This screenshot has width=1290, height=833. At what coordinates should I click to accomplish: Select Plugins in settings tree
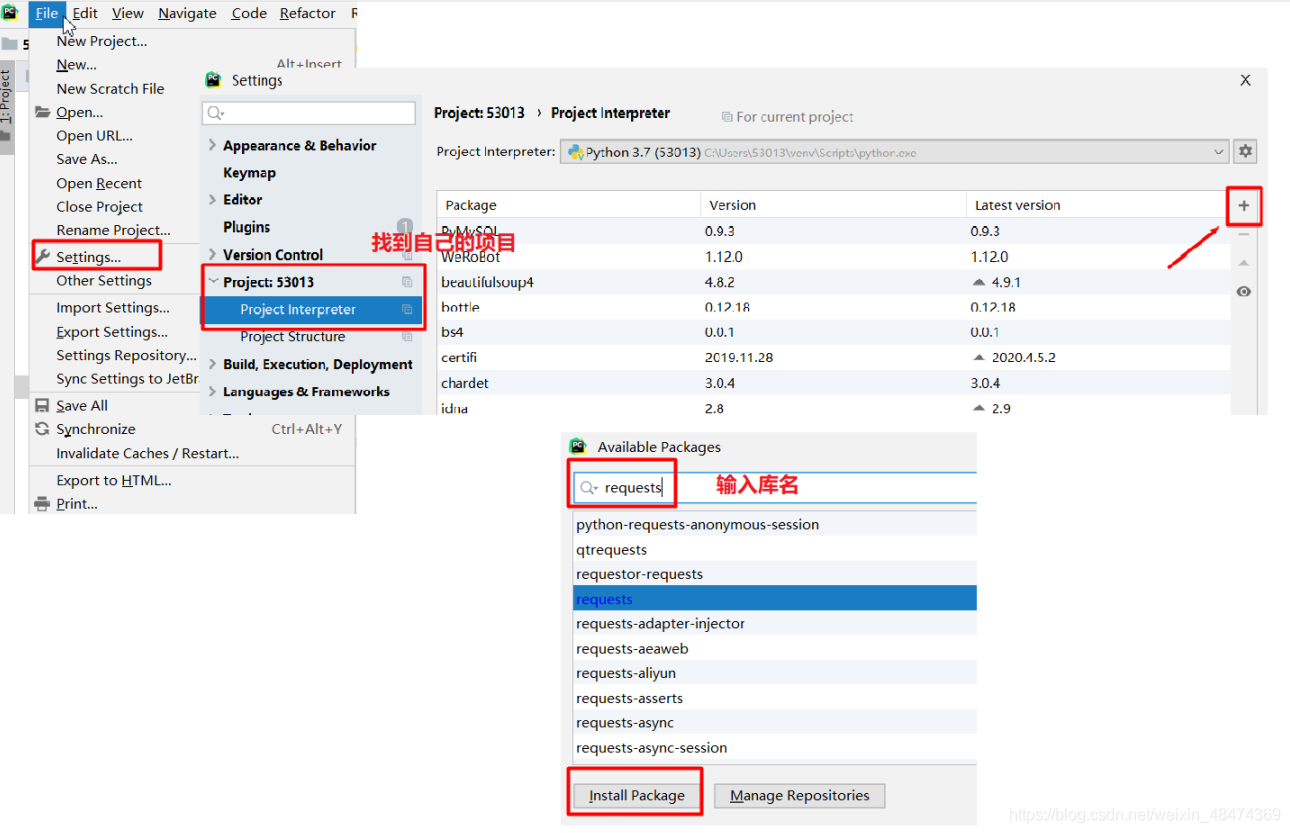[x=247, y=227]
